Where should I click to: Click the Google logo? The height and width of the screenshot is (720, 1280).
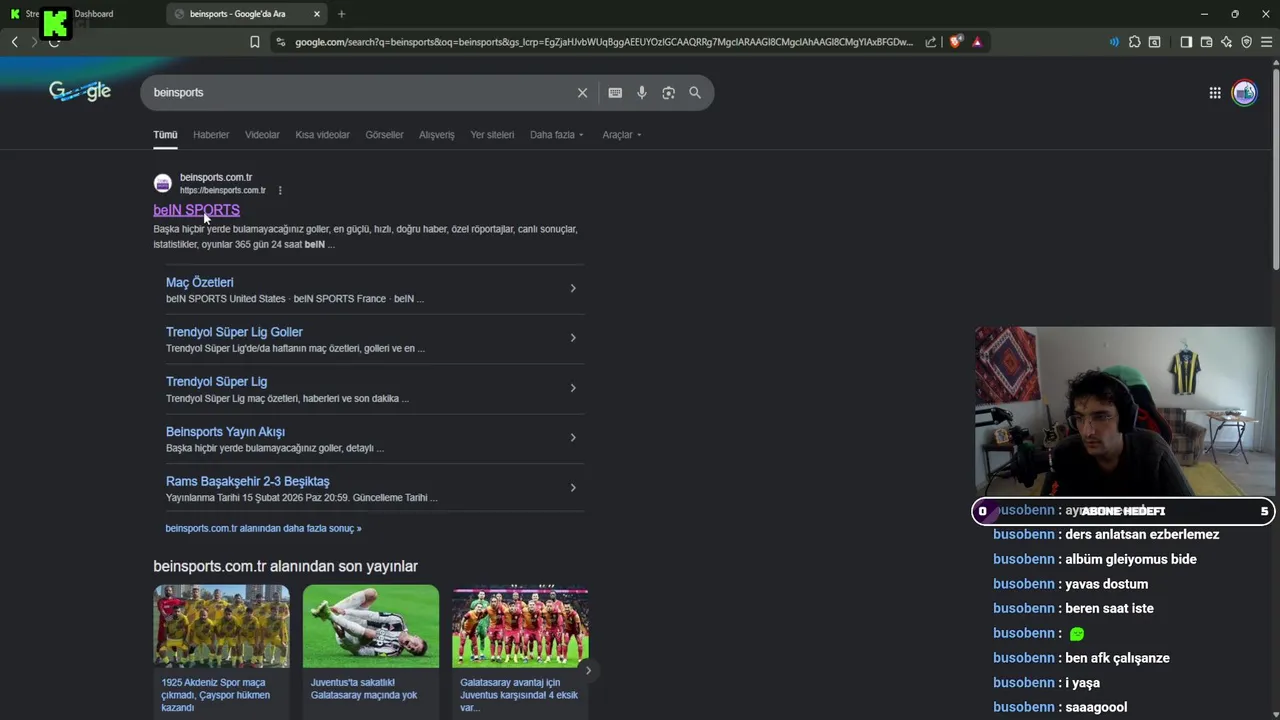(x=80, y=92)
